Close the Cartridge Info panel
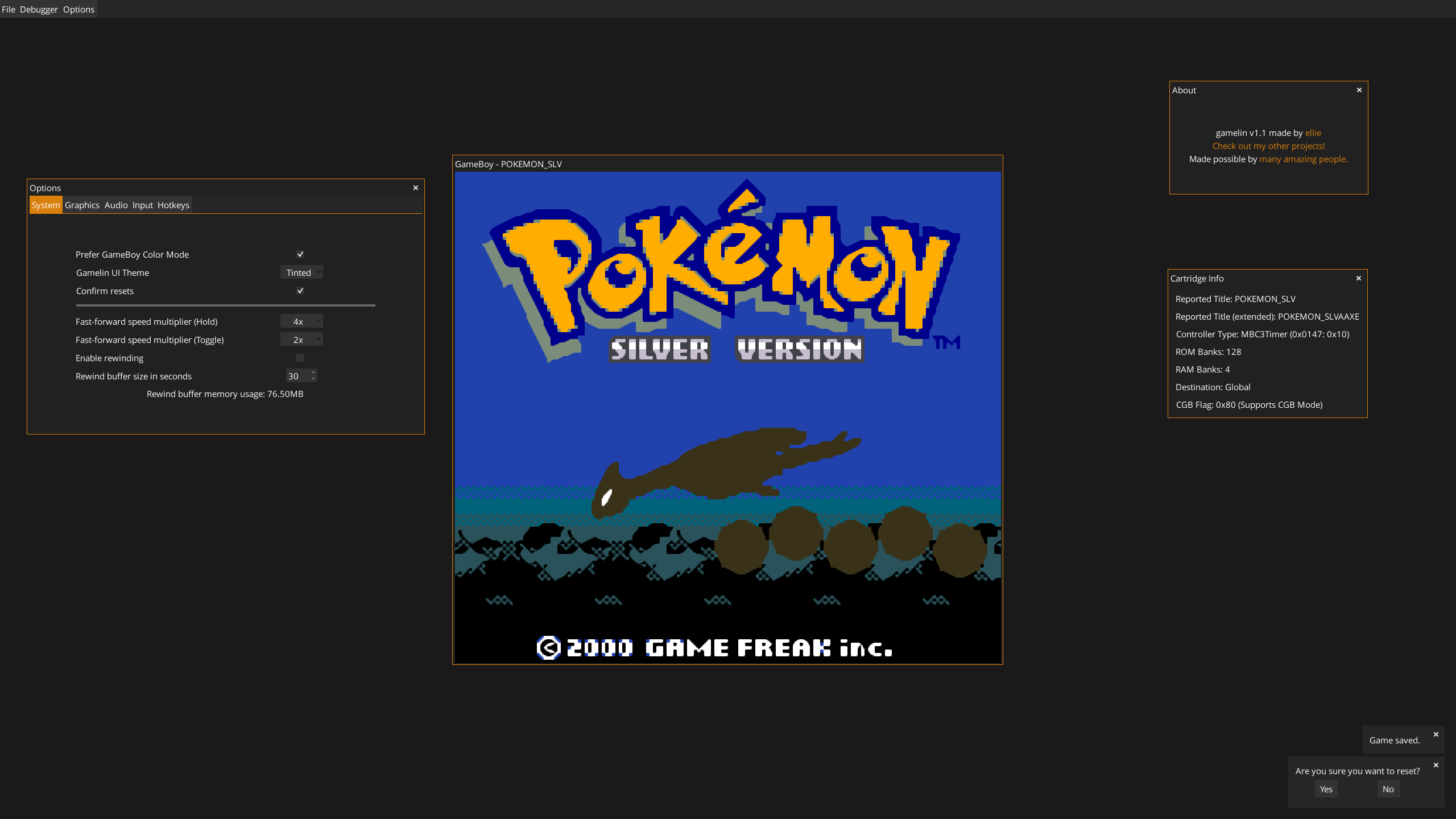Image resolution: width=1456 pixels, height=819 pixels. tap(1359, 278)
